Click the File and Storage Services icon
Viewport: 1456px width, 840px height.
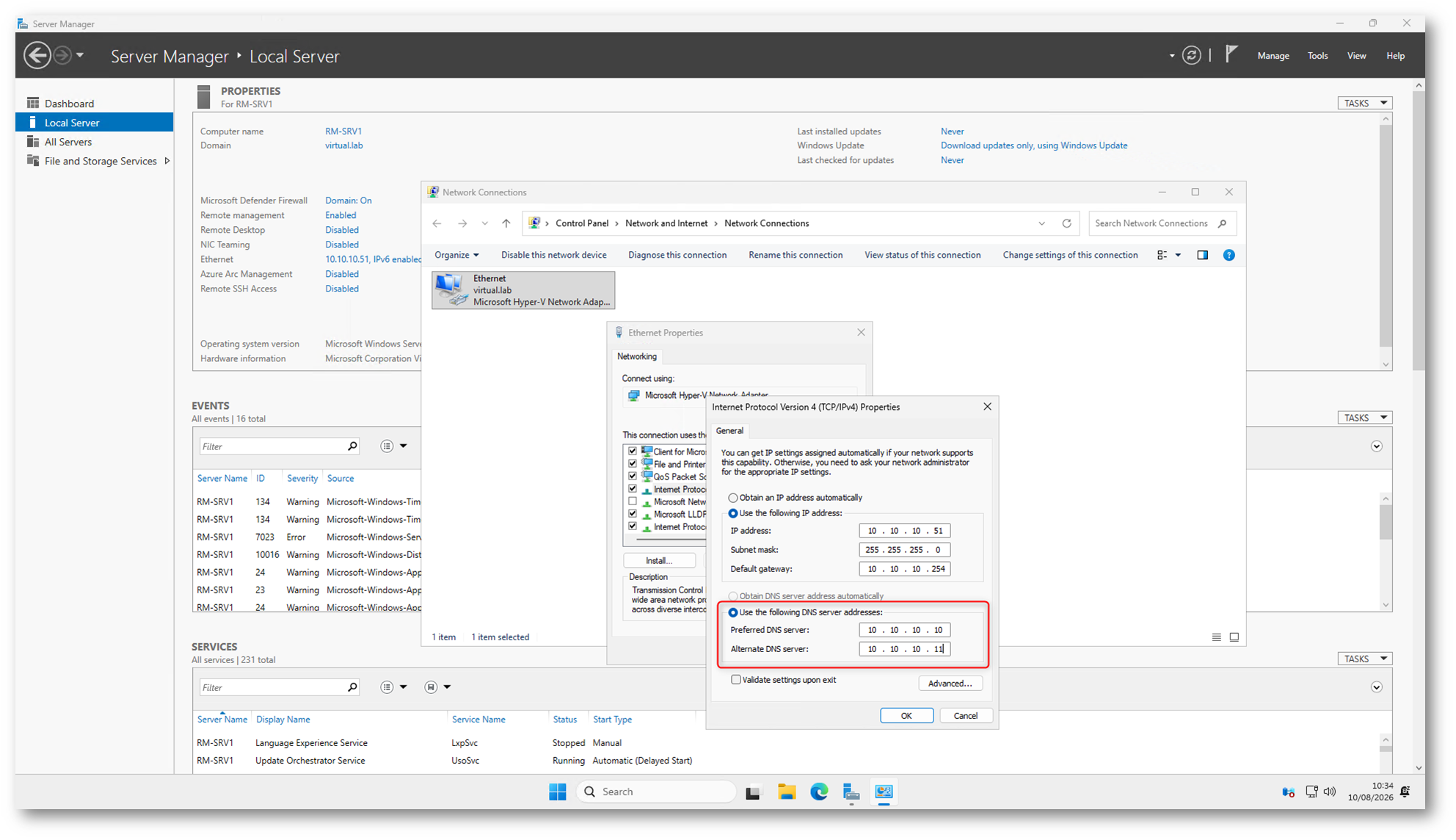pyautogui.click(x=33, y=161)
